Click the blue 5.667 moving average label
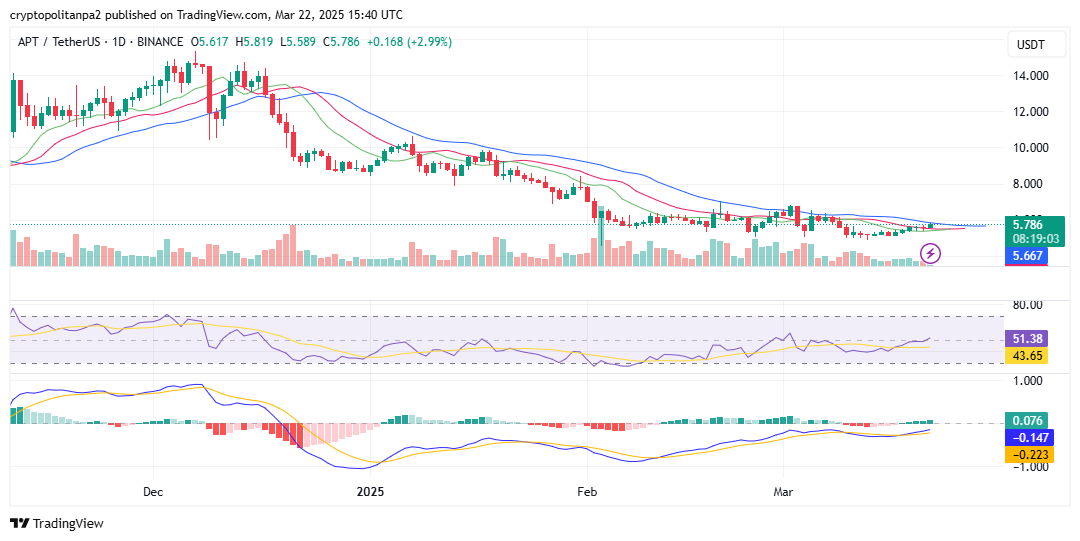 1026,256
